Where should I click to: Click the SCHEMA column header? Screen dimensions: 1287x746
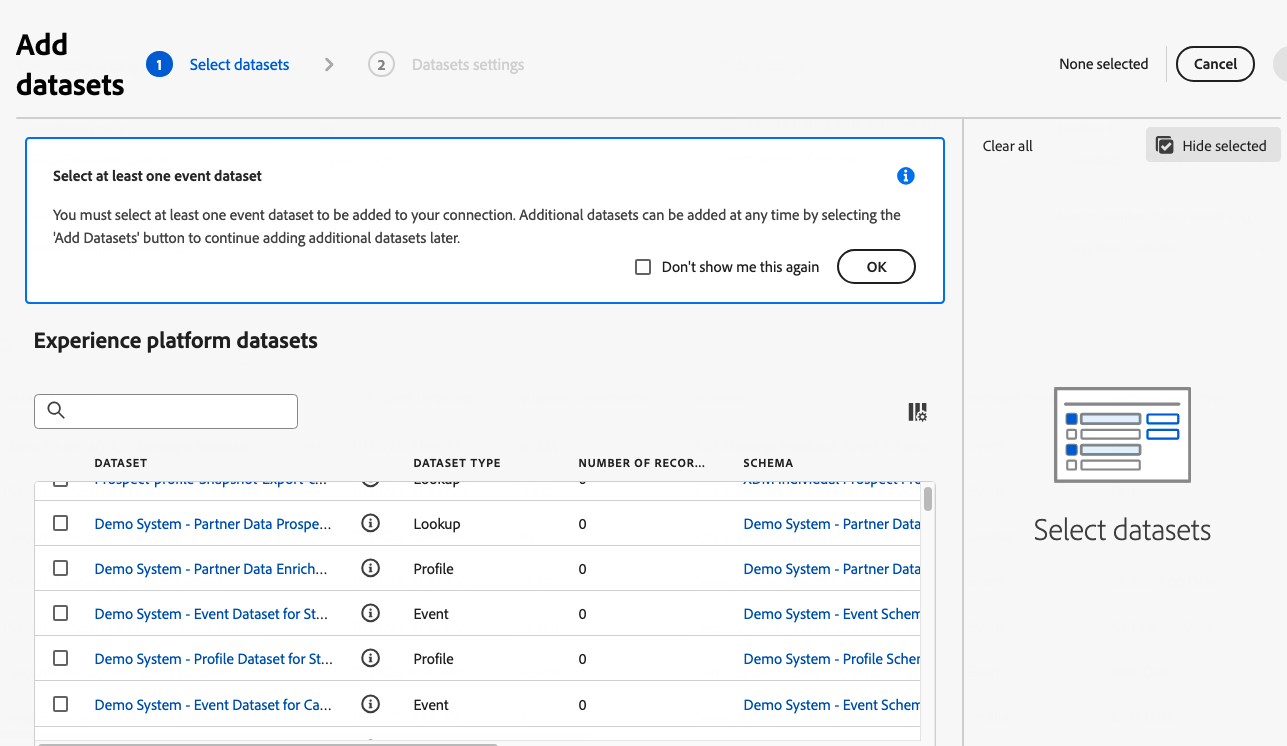pos(768,463)
